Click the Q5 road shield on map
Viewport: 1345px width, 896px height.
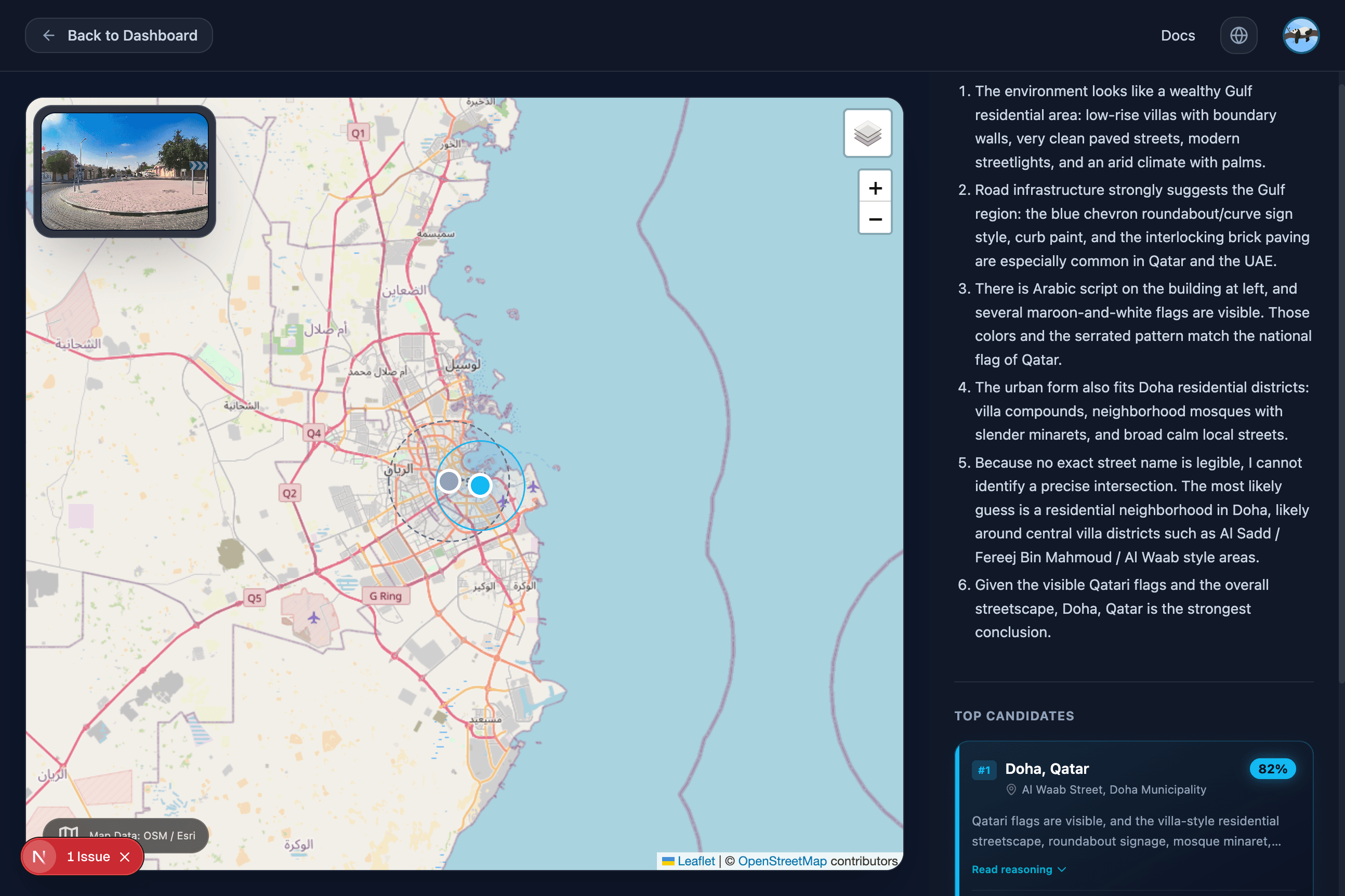254,598
